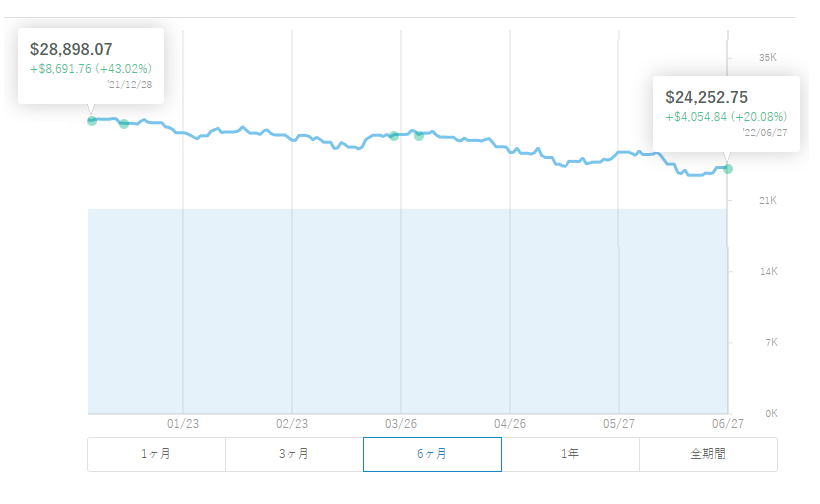Click the '22/06/27 date in tooltip

765,133
